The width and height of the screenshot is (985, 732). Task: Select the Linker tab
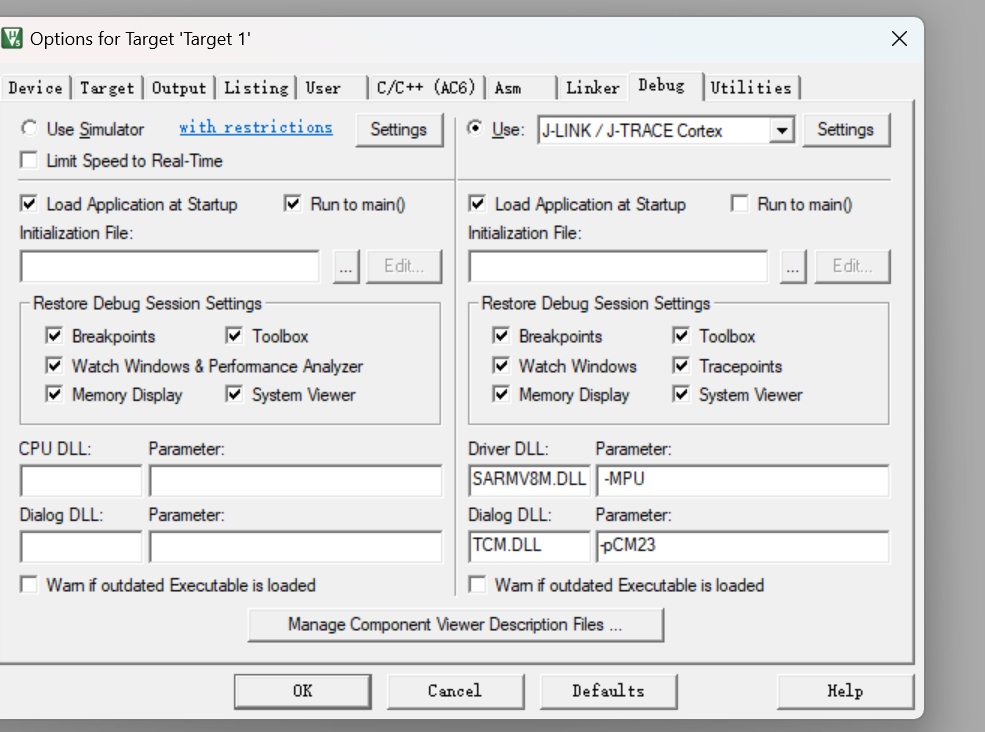[592, 88]
